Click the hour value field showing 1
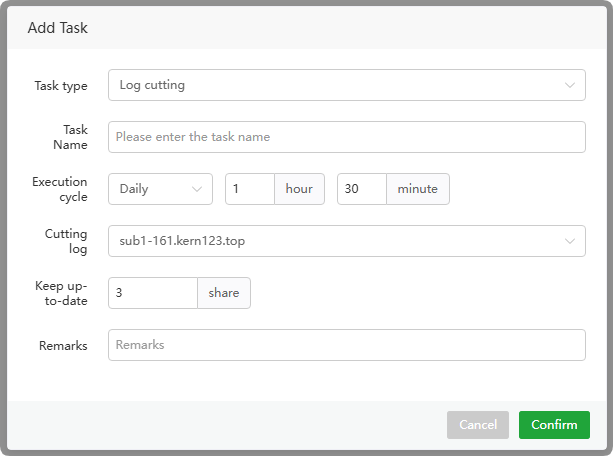Screen dimensions: 613x456 click(249, 189)
